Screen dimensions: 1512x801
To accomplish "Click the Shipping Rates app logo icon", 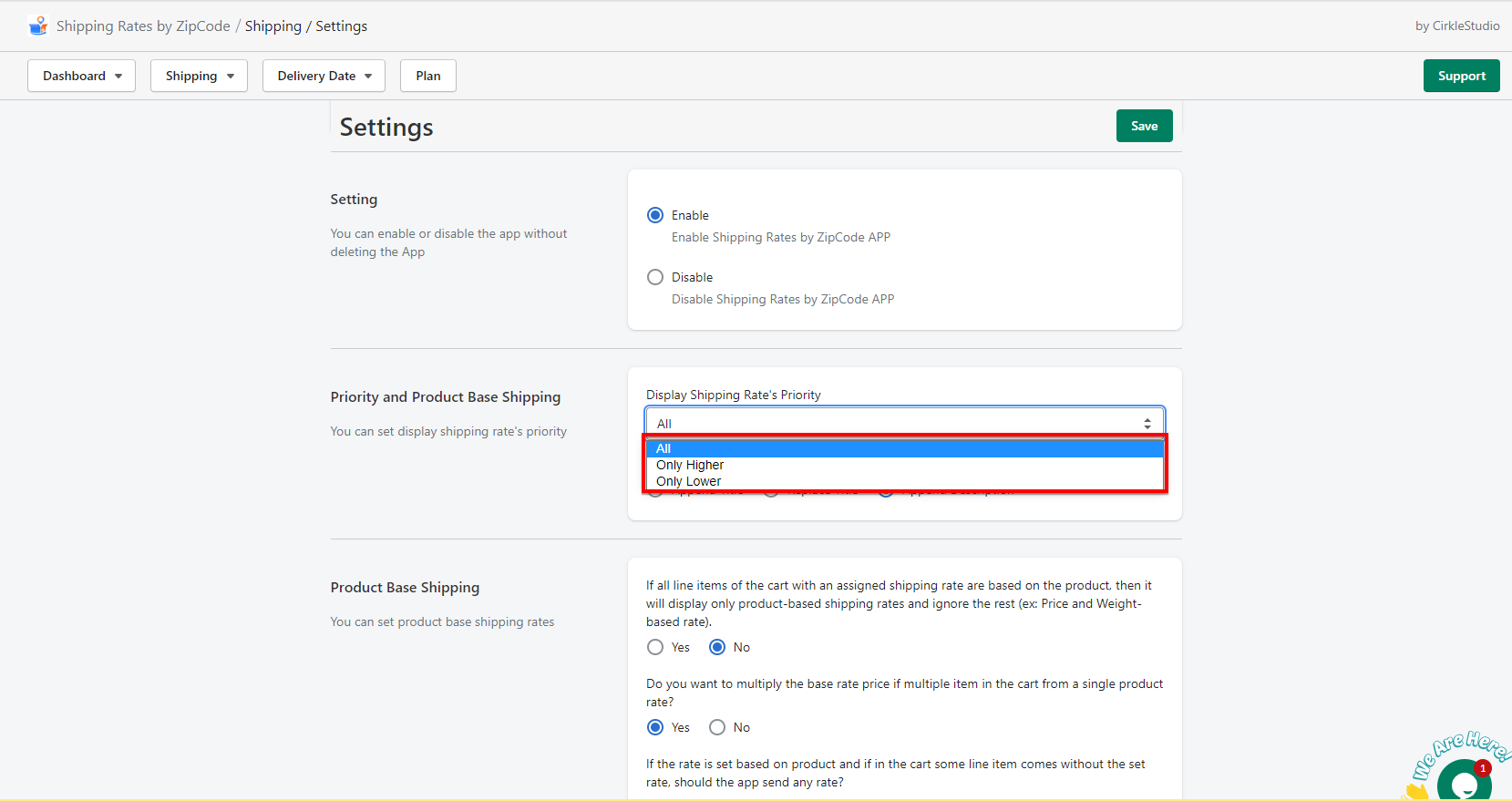I will pos(38,26).
